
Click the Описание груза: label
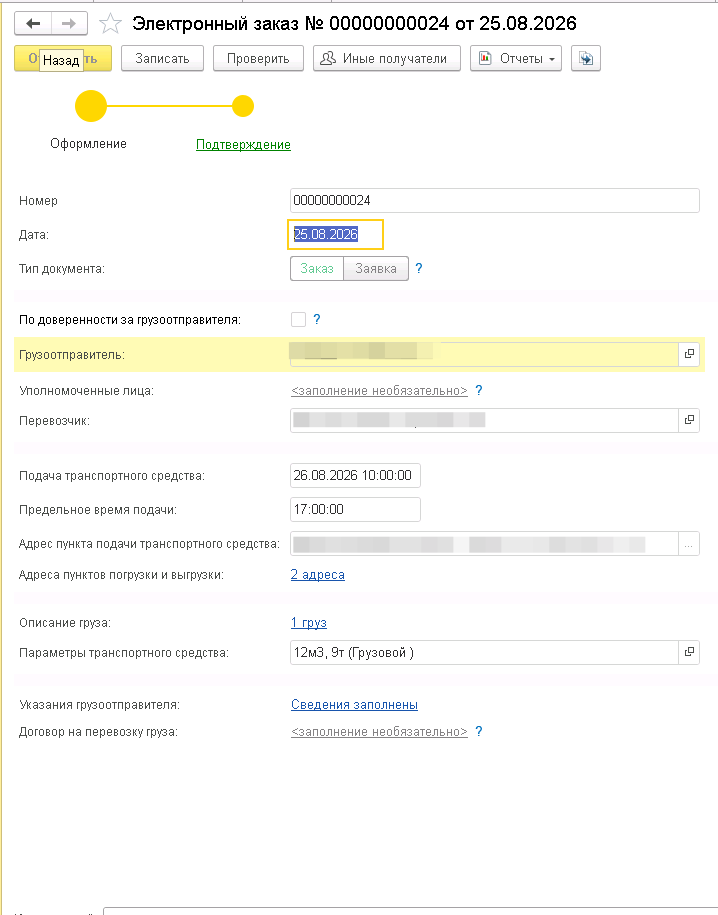point(65,623)
